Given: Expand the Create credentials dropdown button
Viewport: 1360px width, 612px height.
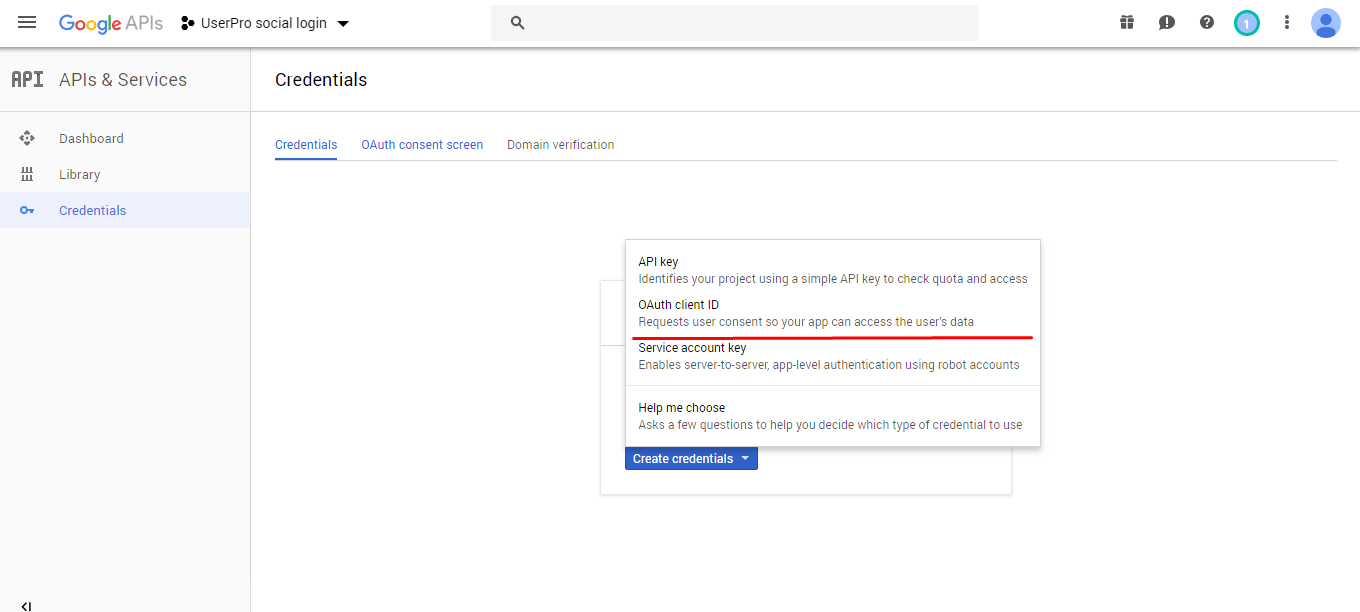Looking at the screenshot, I should tap(691, 459).
